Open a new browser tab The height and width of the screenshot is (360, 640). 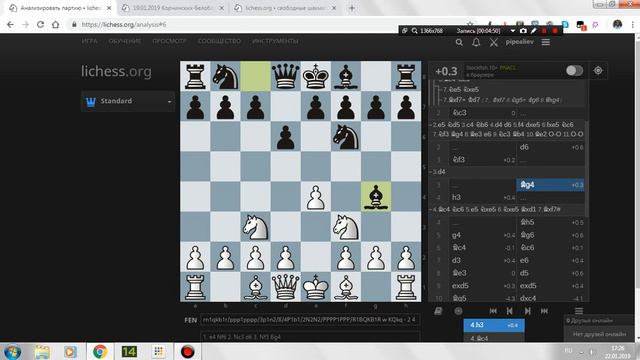tap(352, 8)
